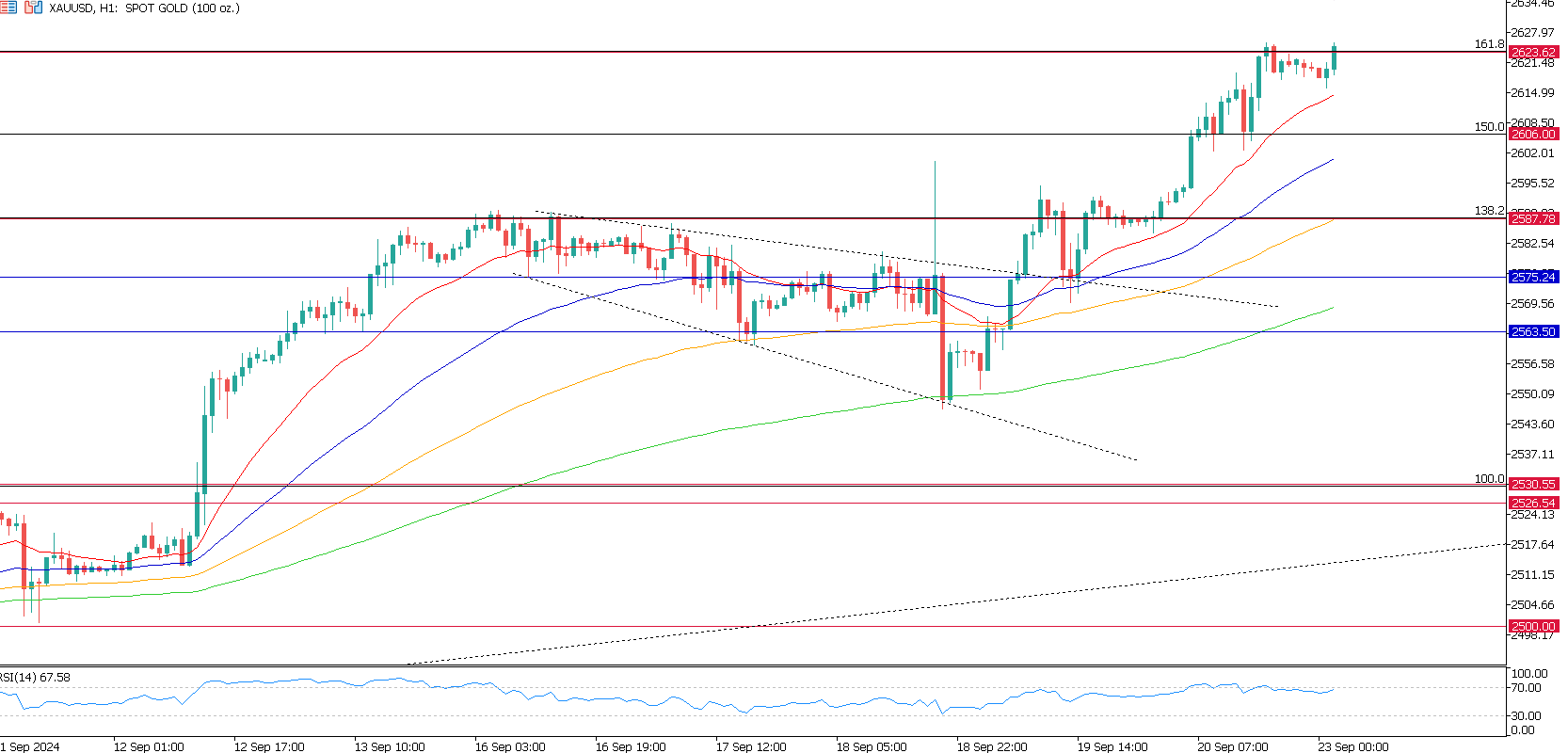
Task: Click the RSI(14) 67.58 indicator label
Action: (x=35, y=678)
